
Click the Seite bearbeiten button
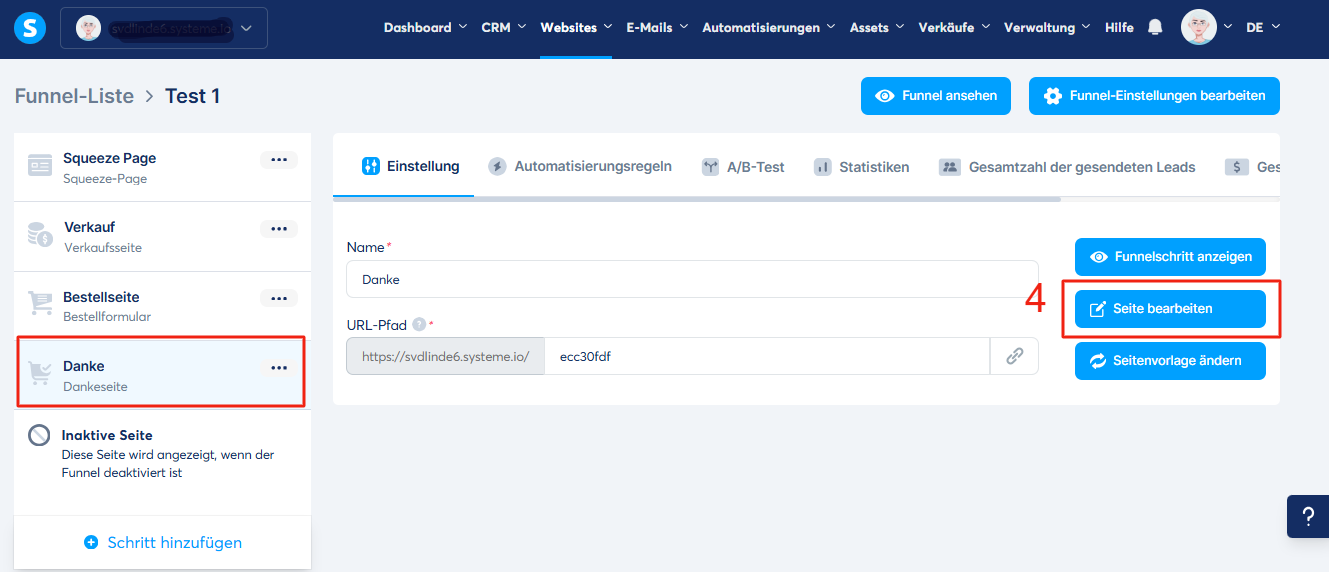[x=1170, y=309]
